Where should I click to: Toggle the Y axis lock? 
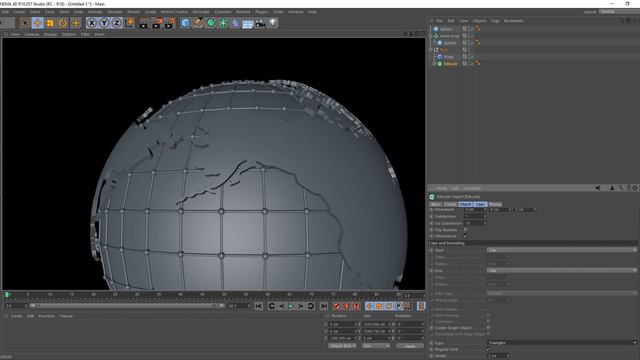[104, 23]
